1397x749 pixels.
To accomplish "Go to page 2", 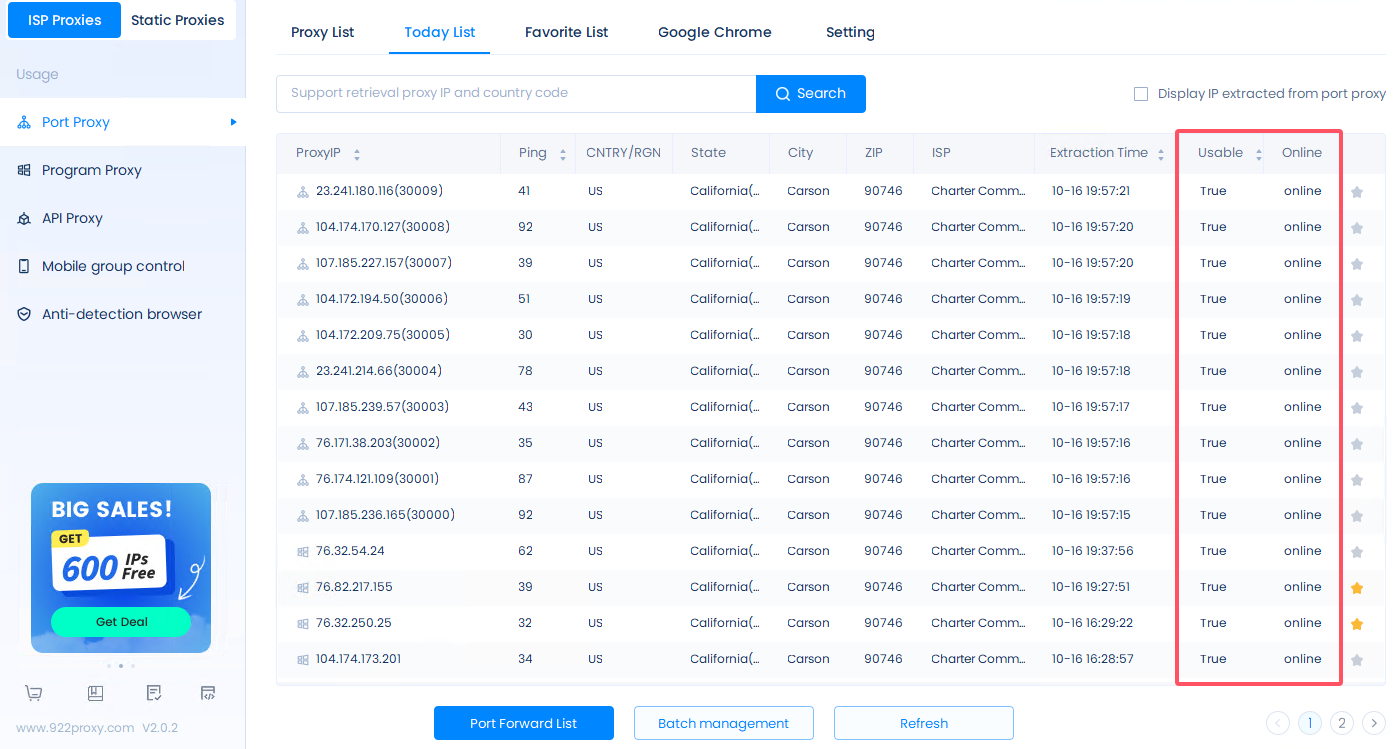I will pos(1342,723).
